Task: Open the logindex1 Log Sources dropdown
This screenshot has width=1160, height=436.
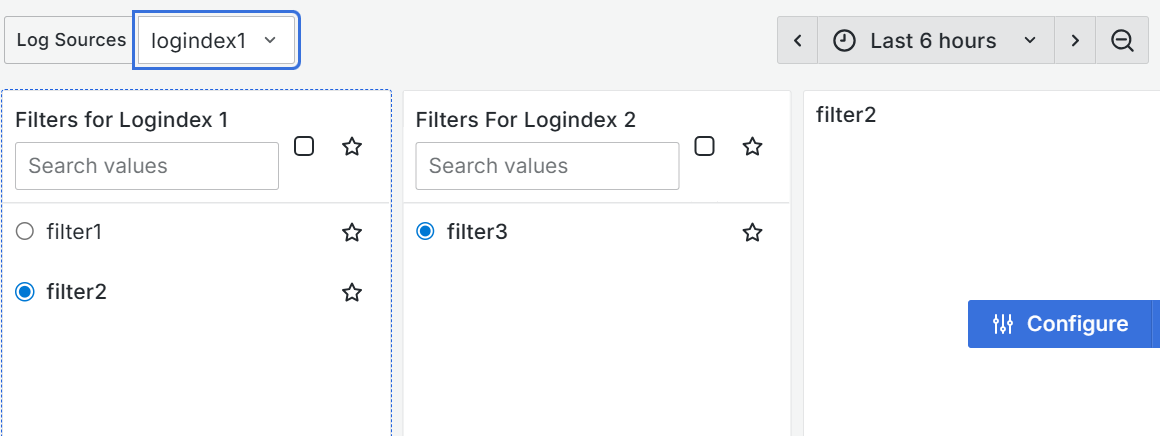Action: coord(216,40)
